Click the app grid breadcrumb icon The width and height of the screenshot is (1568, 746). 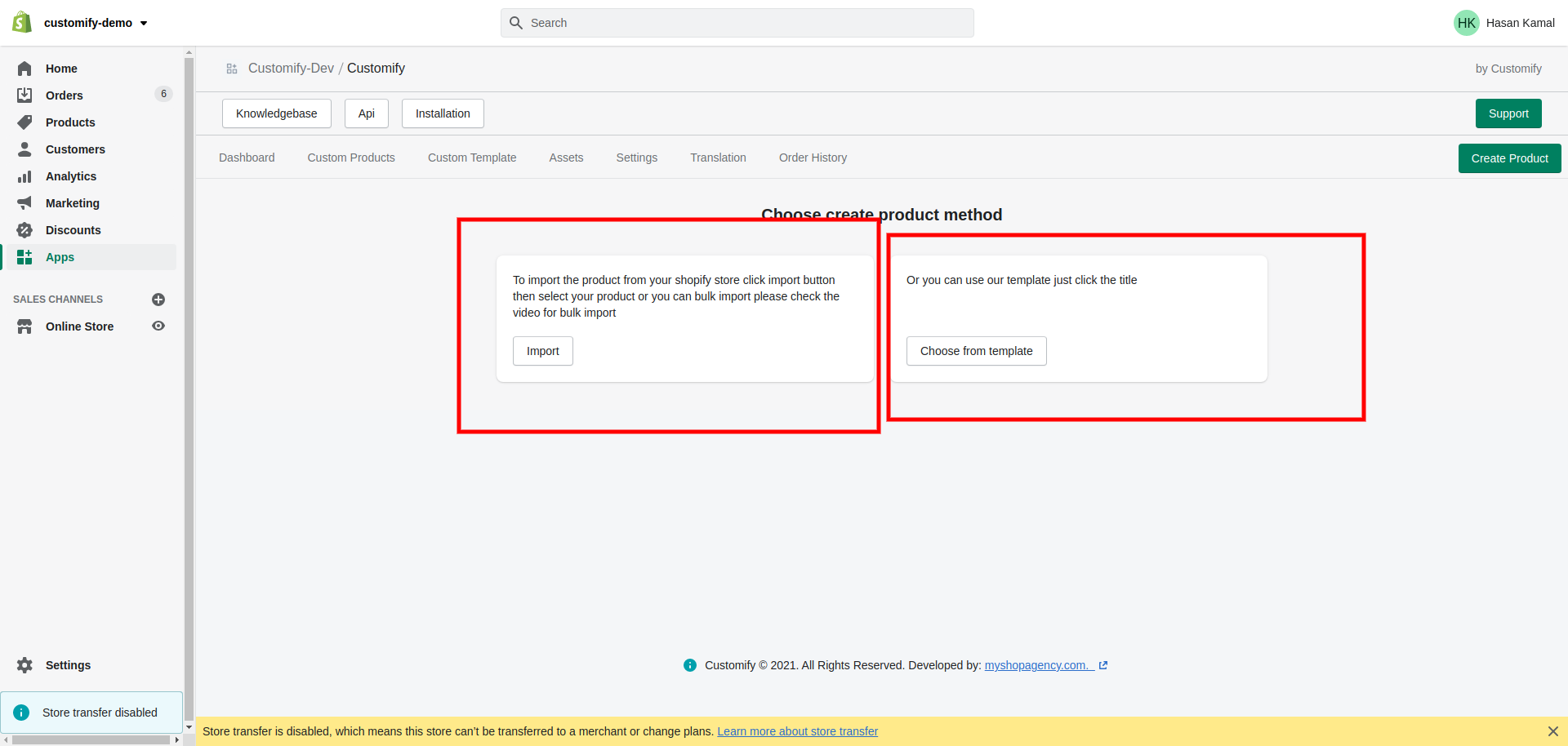click(232, 69)
